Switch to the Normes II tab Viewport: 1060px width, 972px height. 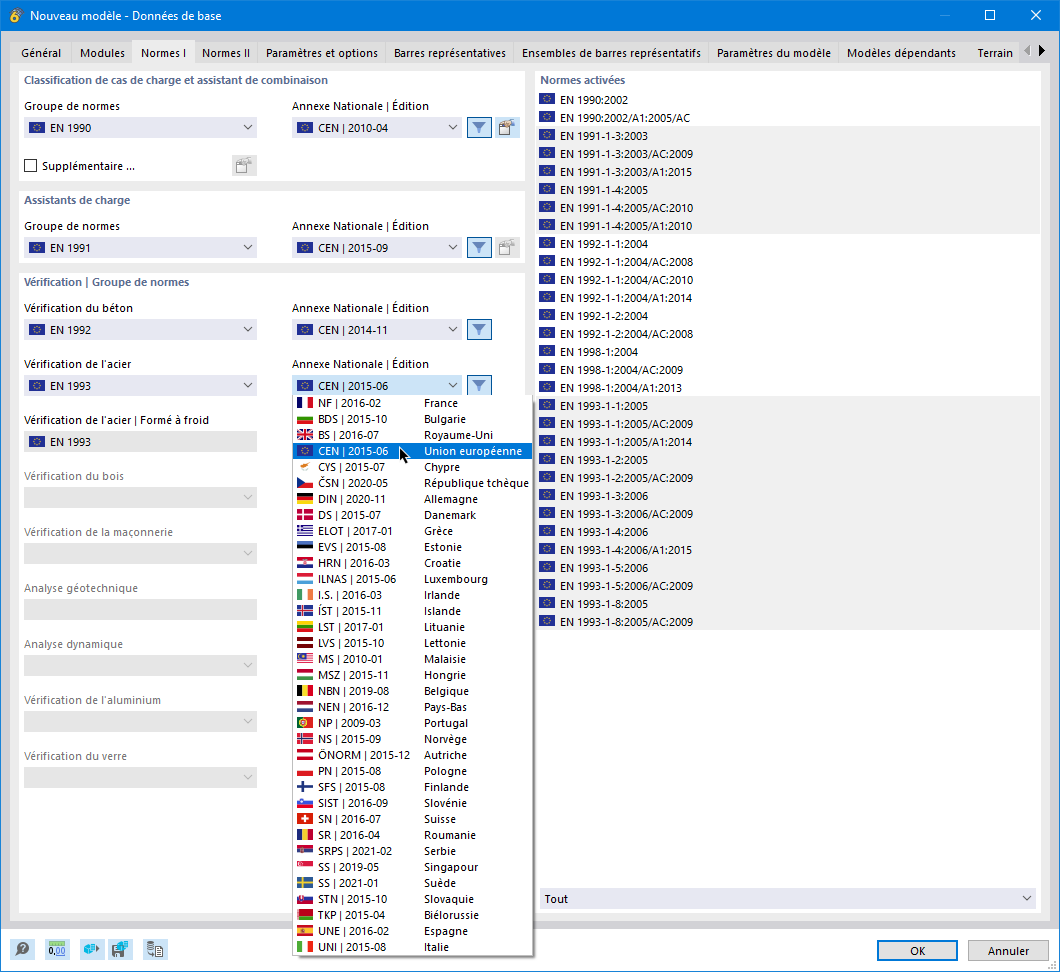(x=226, y=53)
